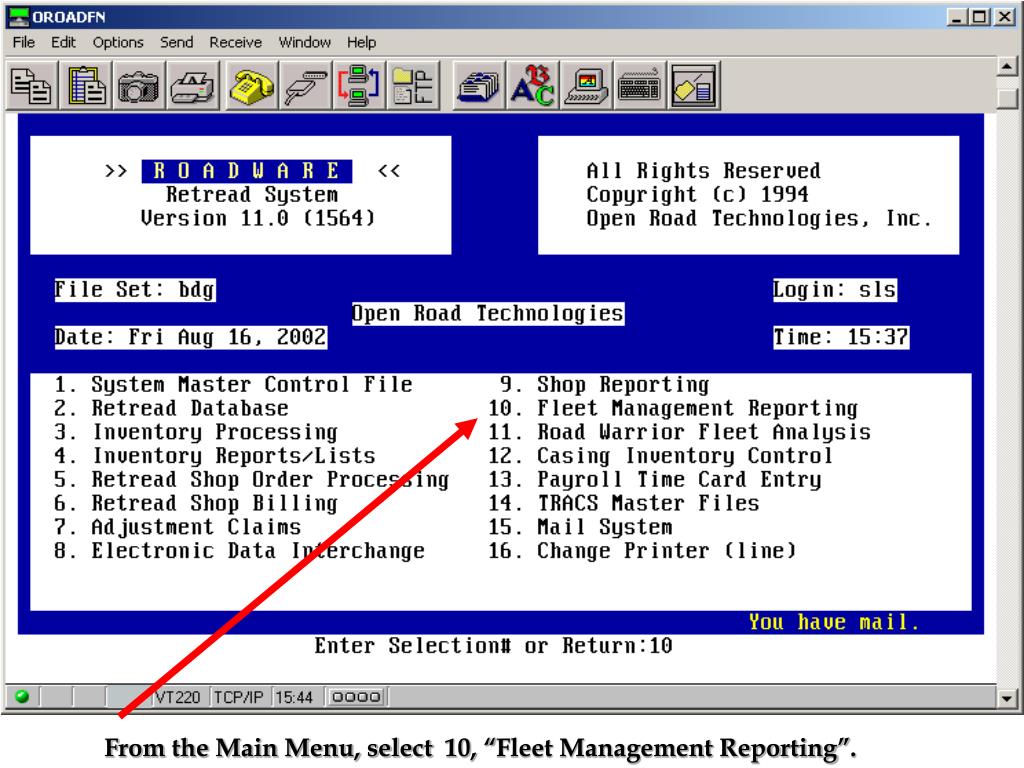Image resolution: width=1024 pixels, height=768 pixels.
Task: Open the File menu
Action: pyautogui.click(x=24, y=42)
